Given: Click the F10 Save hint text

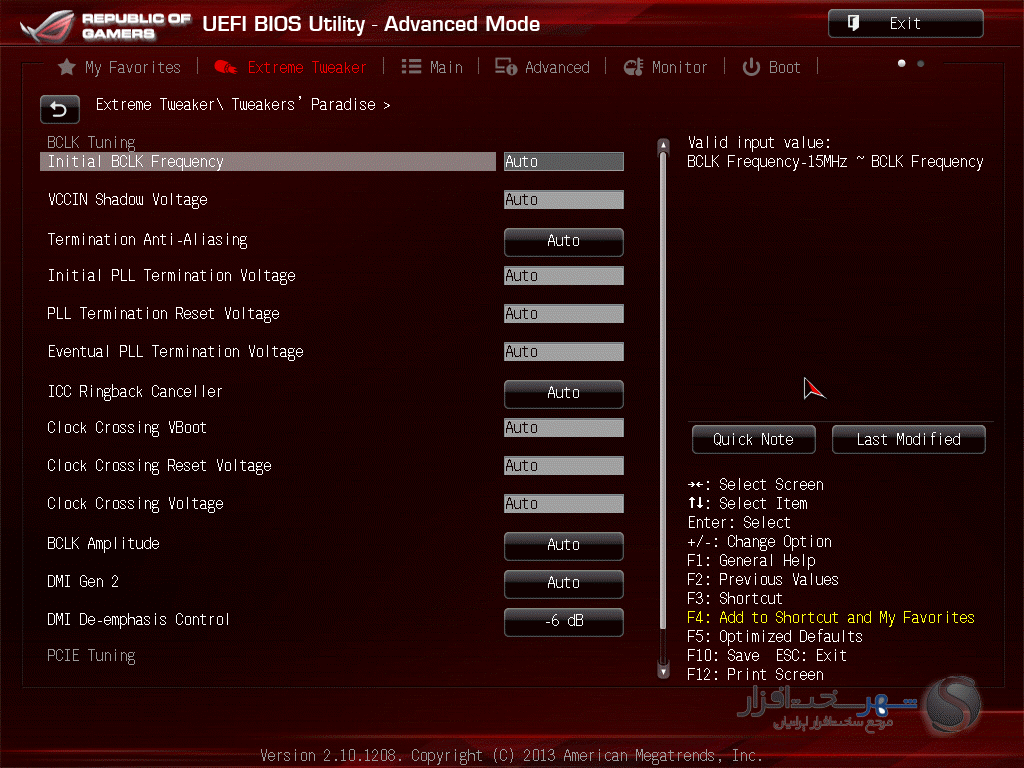Looking at the screenshot, I should (724, 656).
